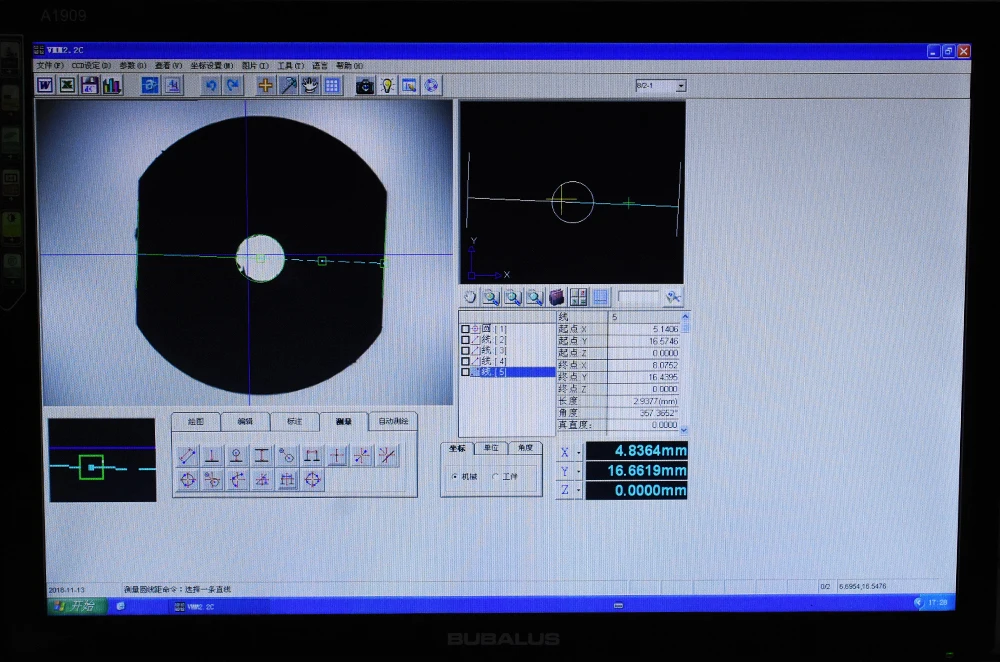Open the Z axis dropdown arrow
1000x662 pixels.
click(578, 490)
